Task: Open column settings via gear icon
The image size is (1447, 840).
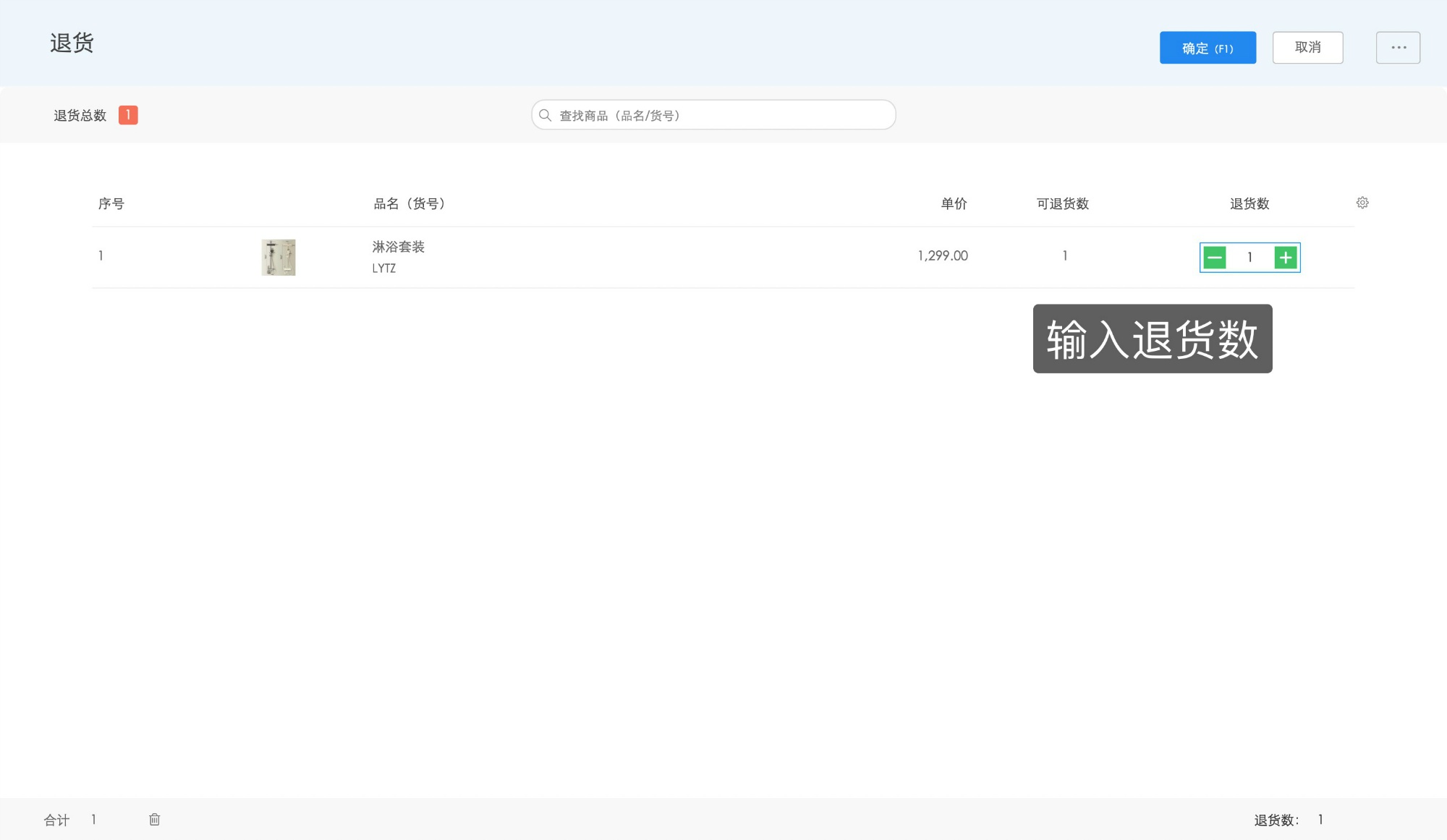Action: (1362, 203)
